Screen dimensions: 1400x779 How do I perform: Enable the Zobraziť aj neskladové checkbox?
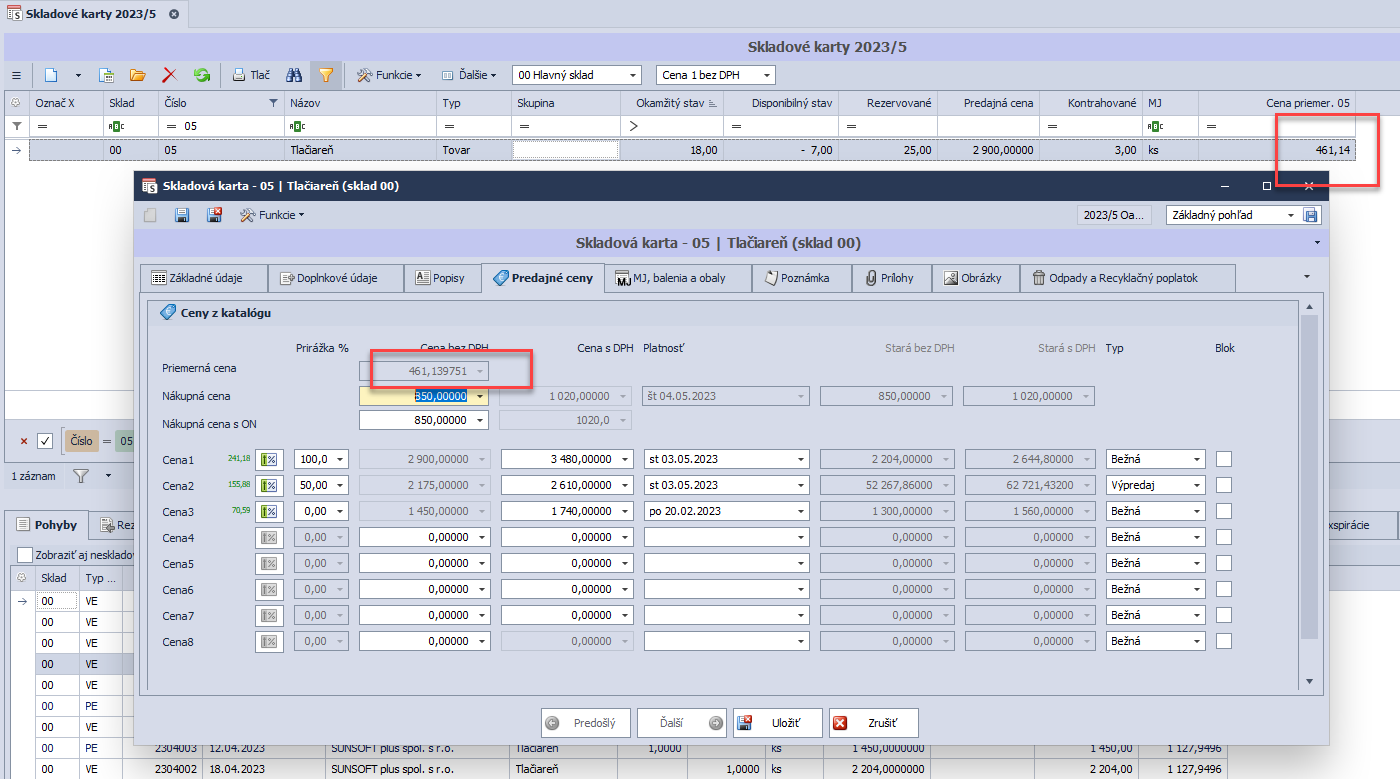(x=25, y=555)
